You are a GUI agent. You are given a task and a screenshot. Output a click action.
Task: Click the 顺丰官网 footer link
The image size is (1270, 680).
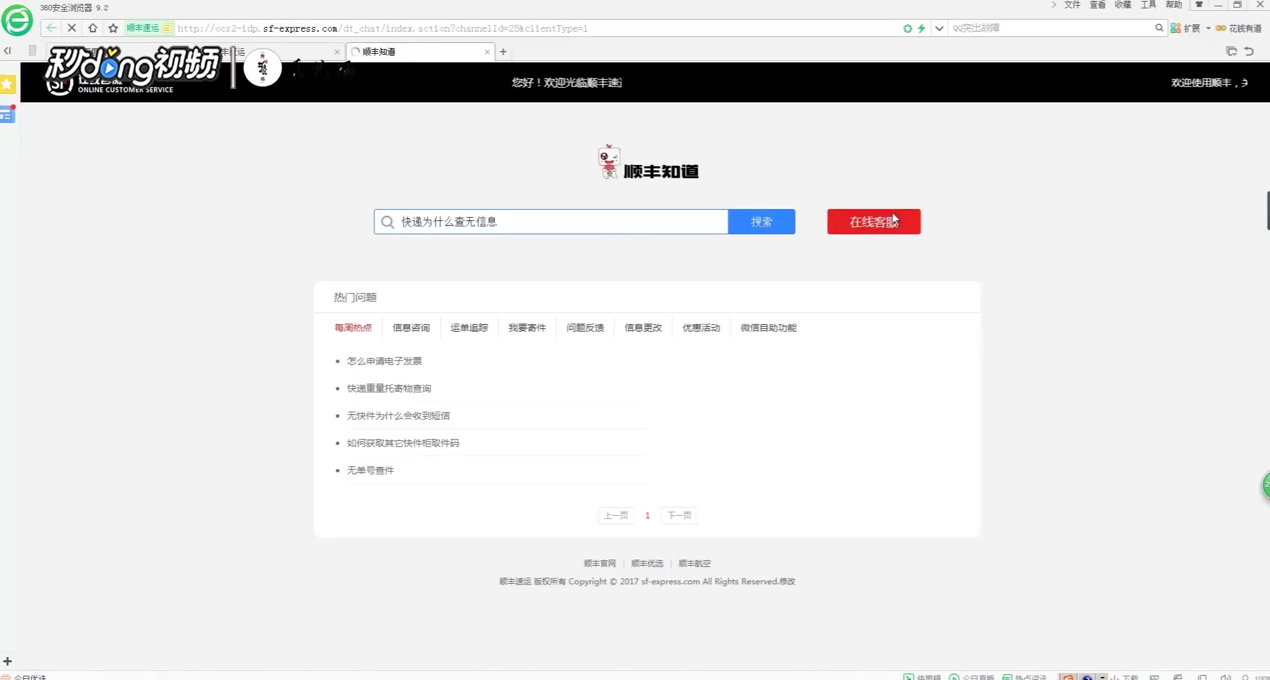[600, 564]
